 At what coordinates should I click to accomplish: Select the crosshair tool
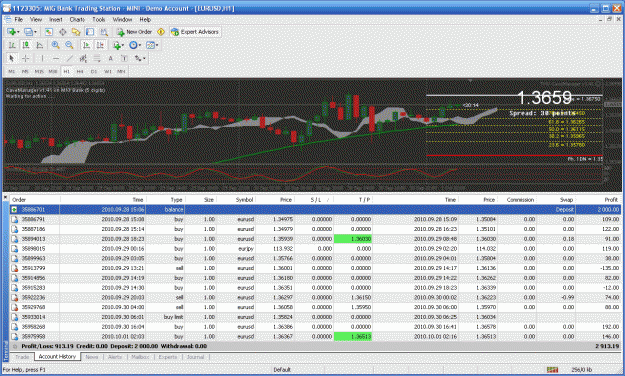click(x=26, y=58)
